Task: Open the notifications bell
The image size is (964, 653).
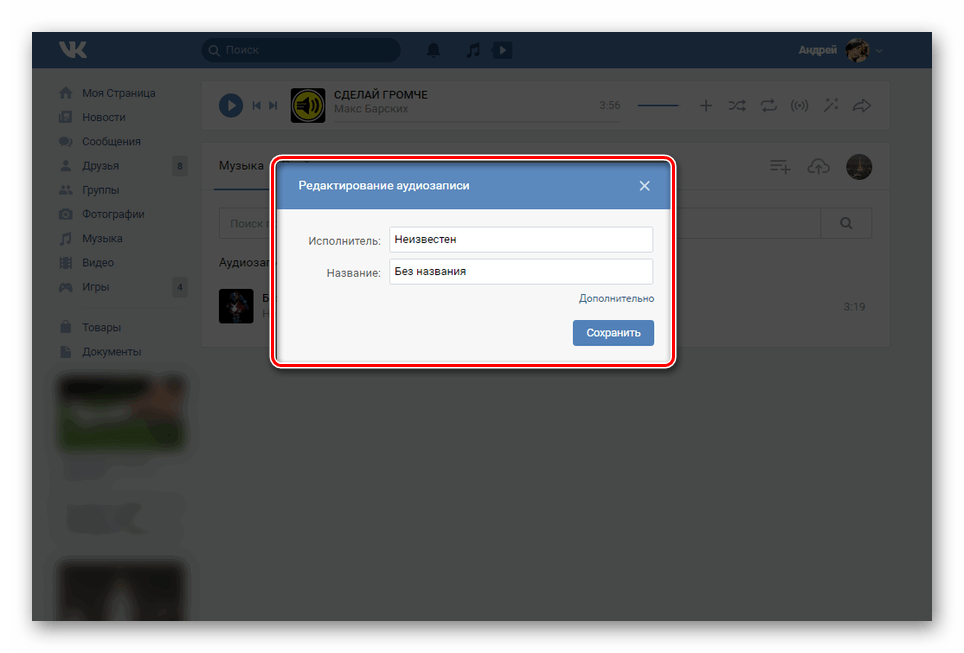Action: point(433,50)
